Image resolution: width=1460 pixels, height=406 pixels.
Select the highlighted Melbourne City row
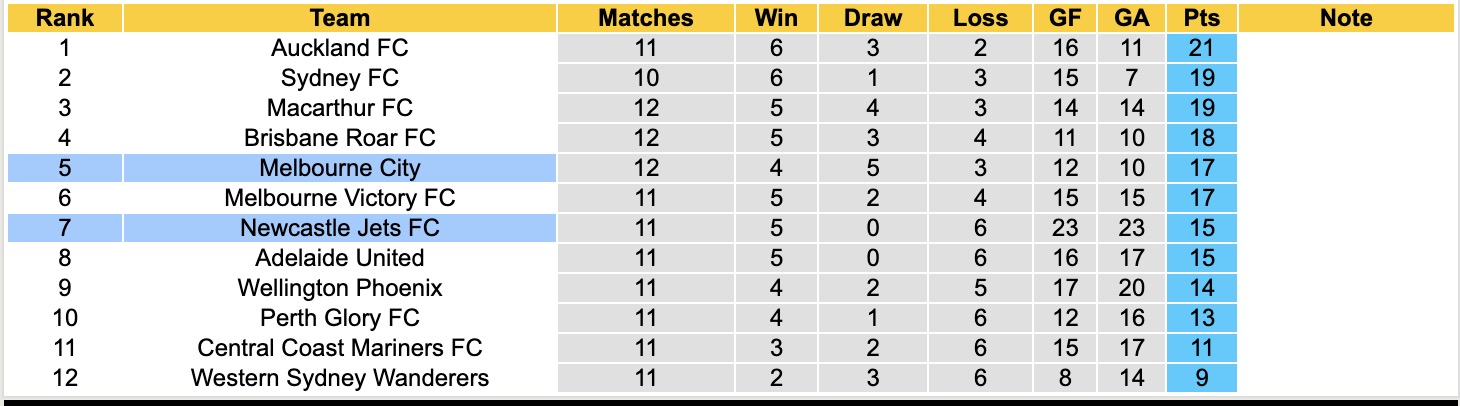339,168
